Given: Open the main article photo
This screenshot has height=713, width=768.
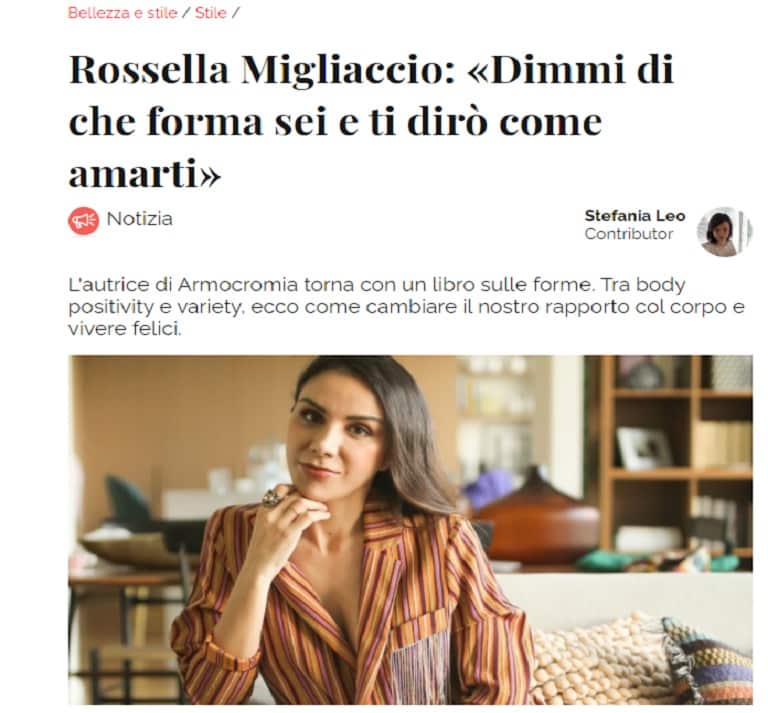Looking at the screenshot, I should pos(410,529).
